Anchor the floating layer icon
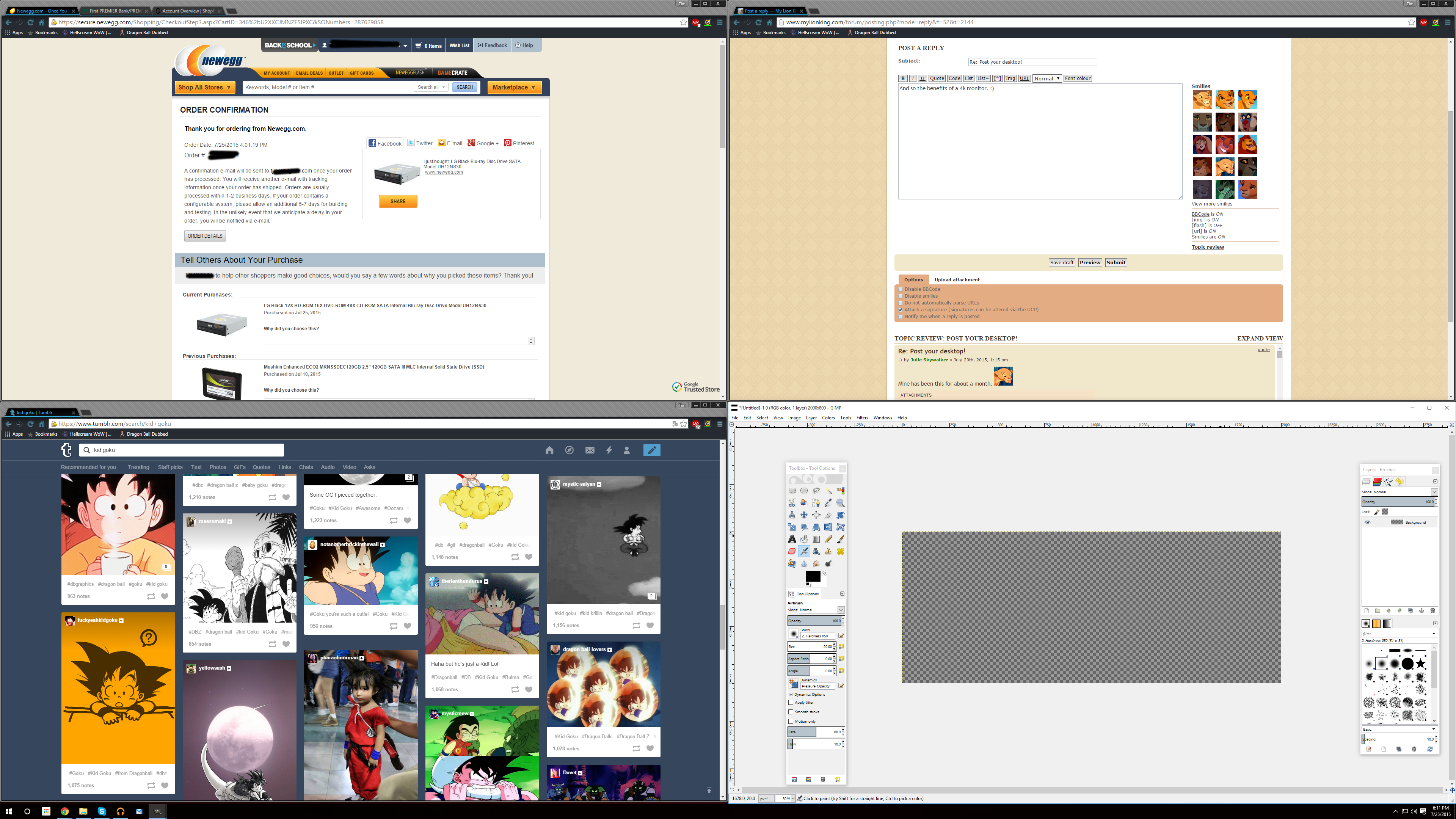The image size is (1456, 819). pyautogui.click(x=1421, y=610)
